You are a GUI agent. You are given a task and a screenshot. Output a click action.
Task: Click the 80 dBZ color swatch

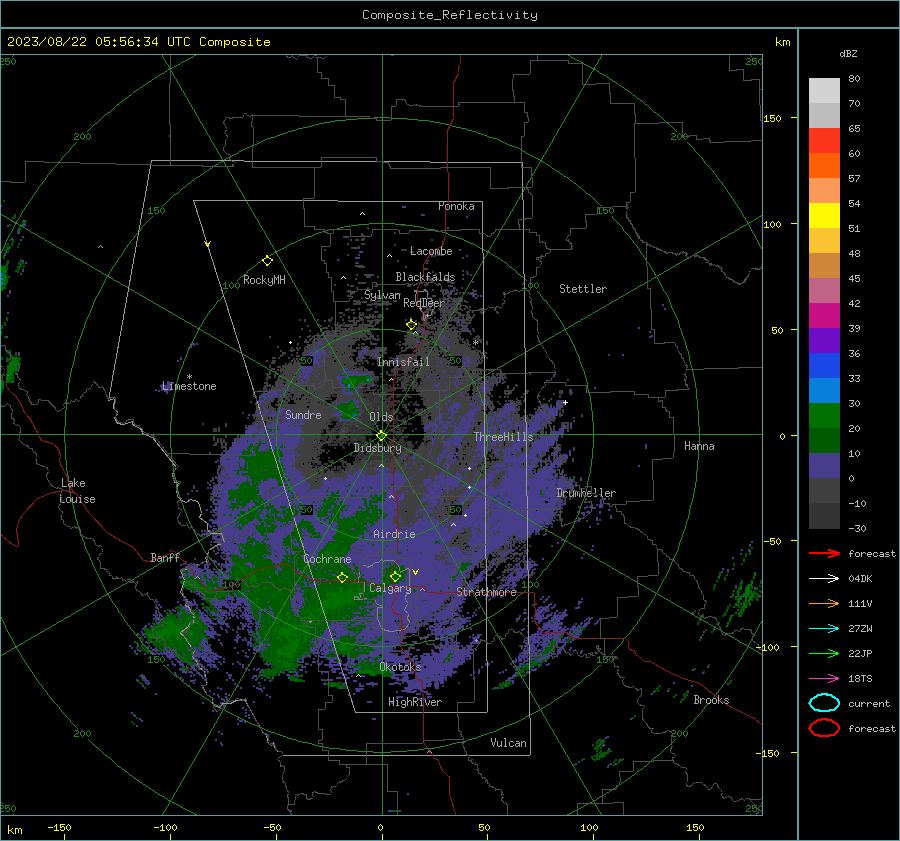tap(824, 91)
